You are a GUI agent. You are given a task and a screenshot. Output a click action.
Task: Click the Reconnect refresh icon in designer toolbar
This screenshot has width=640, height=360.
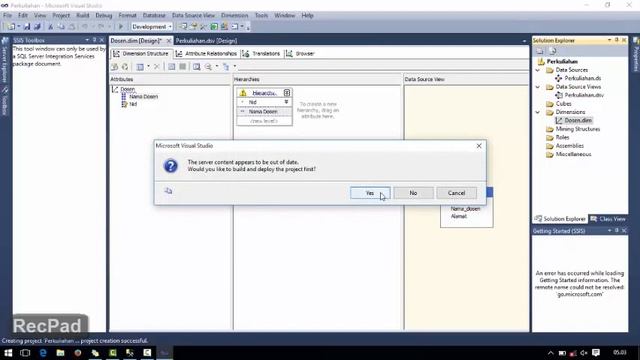pos(125,67)
